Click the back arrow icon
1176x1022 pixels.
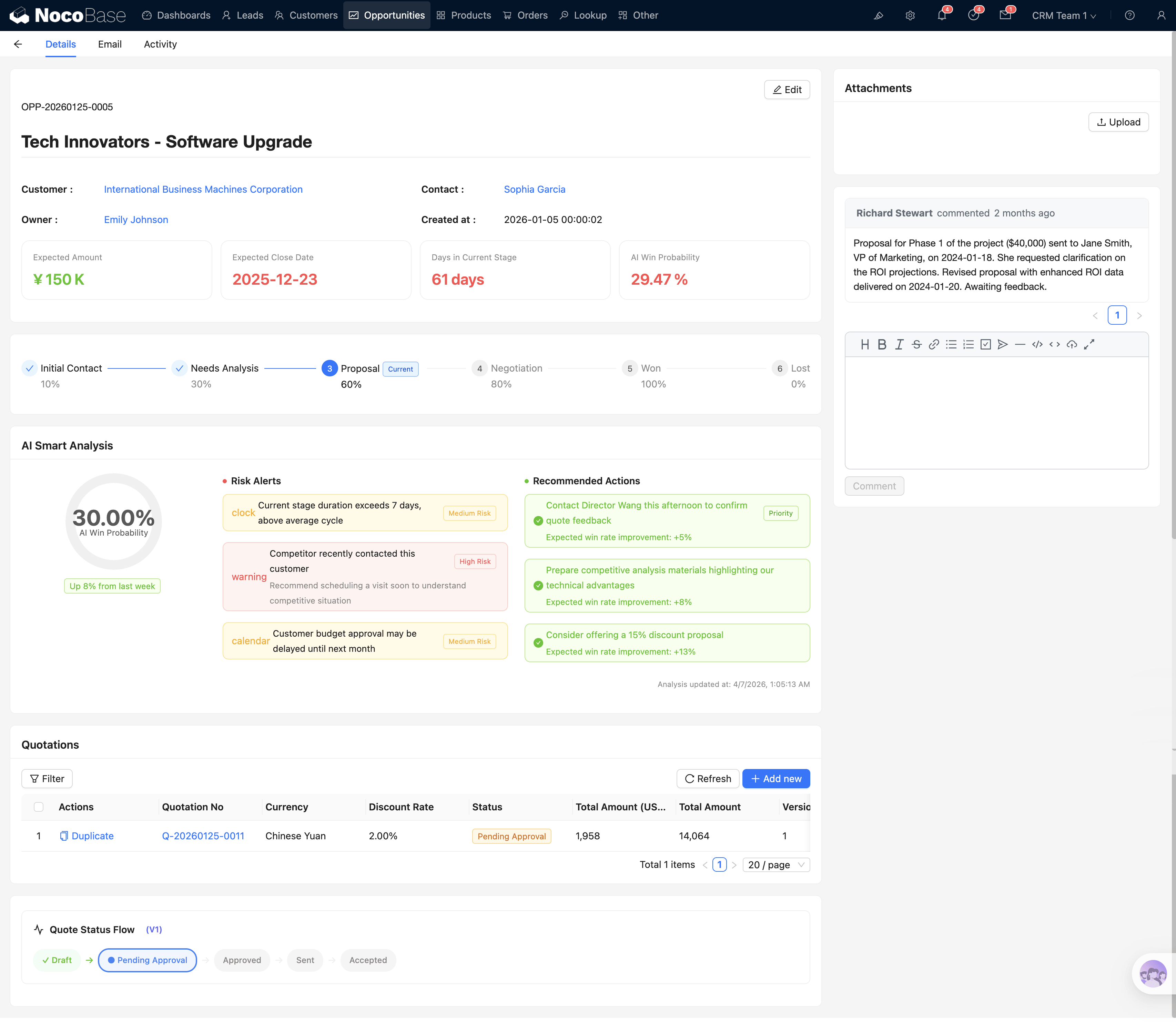click(x=18, y=44)
